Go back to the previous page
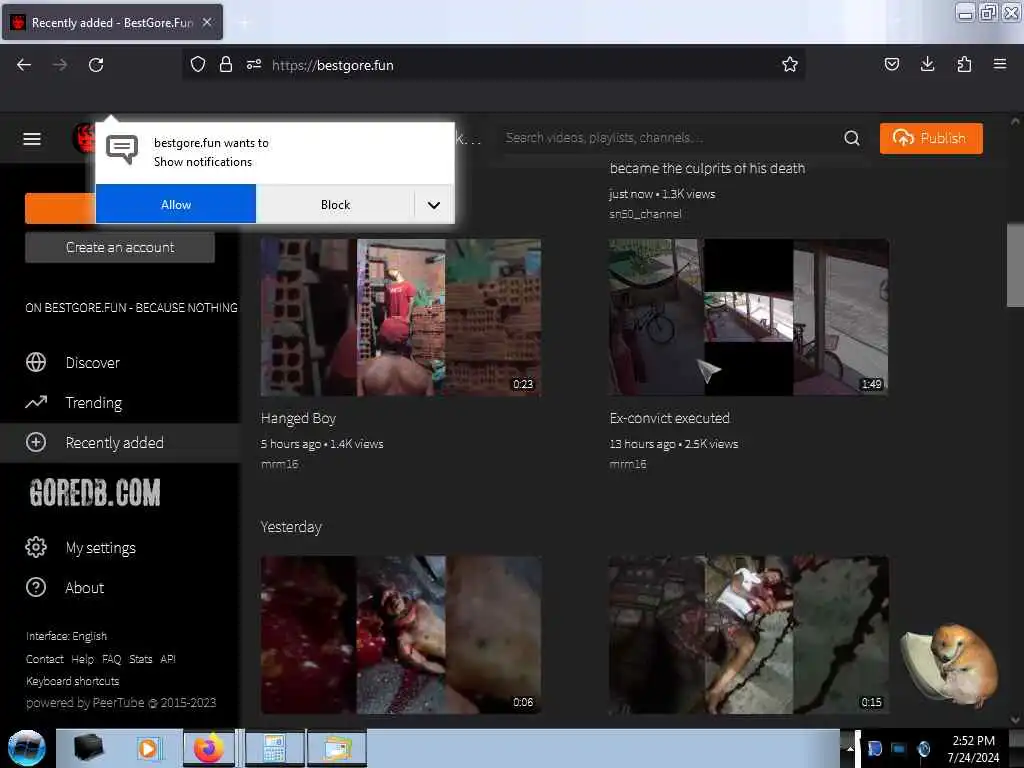1024x768 pixels. coord(24,65)
